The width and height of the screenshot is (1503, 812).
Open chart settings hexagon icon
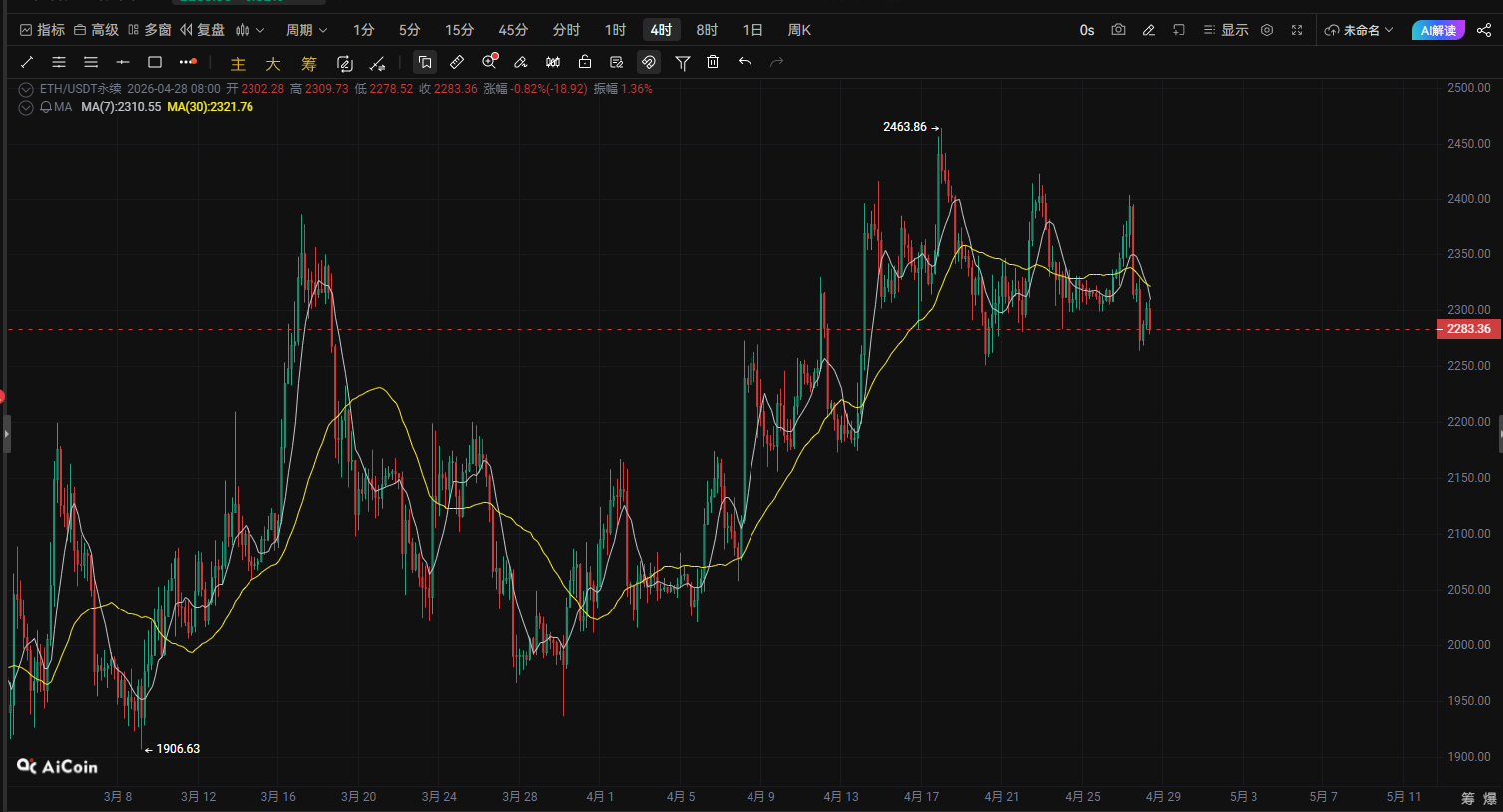[x=1267, y=30]
